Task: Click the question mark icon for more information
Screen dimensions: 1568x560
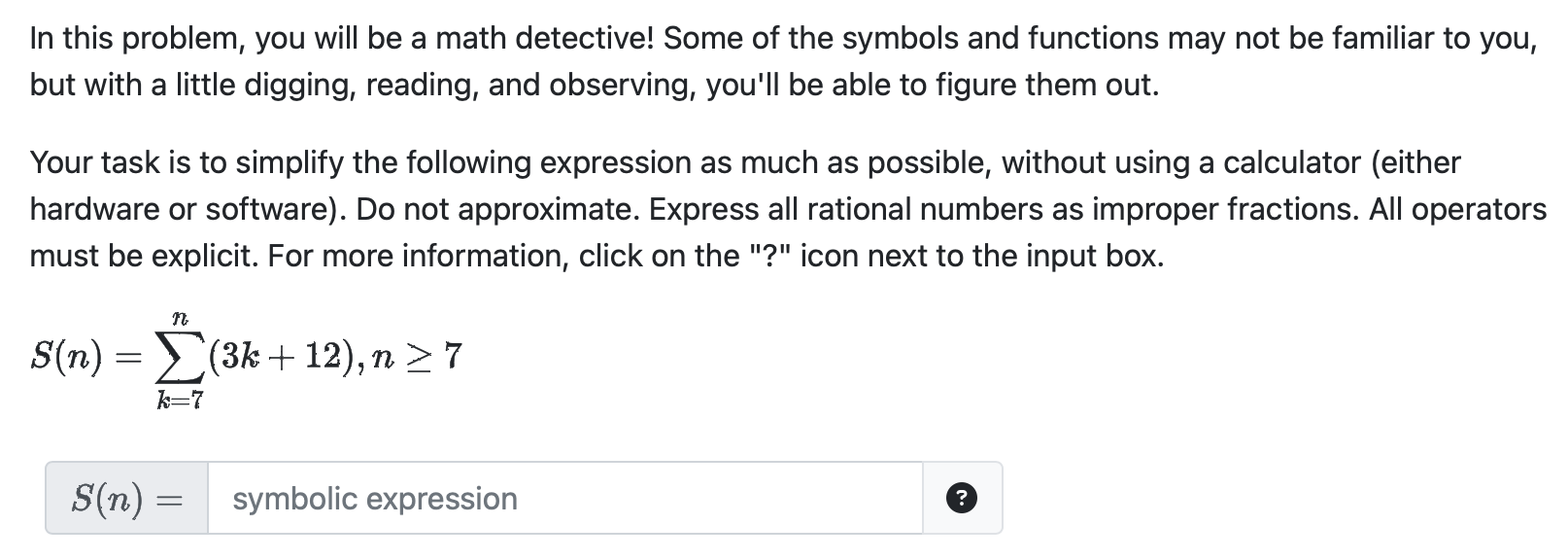Action: (960, 498)
